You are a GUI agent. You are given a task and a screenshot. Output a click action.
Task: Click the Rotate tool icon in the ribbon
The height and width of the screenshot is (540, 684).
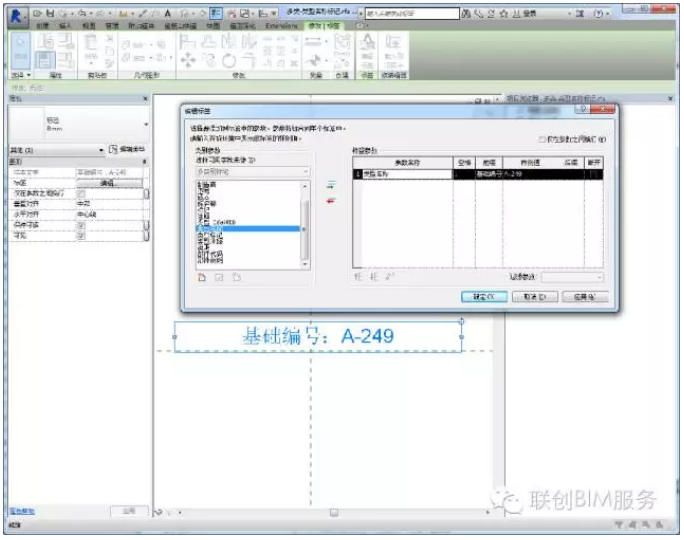[x=229, y=60]
